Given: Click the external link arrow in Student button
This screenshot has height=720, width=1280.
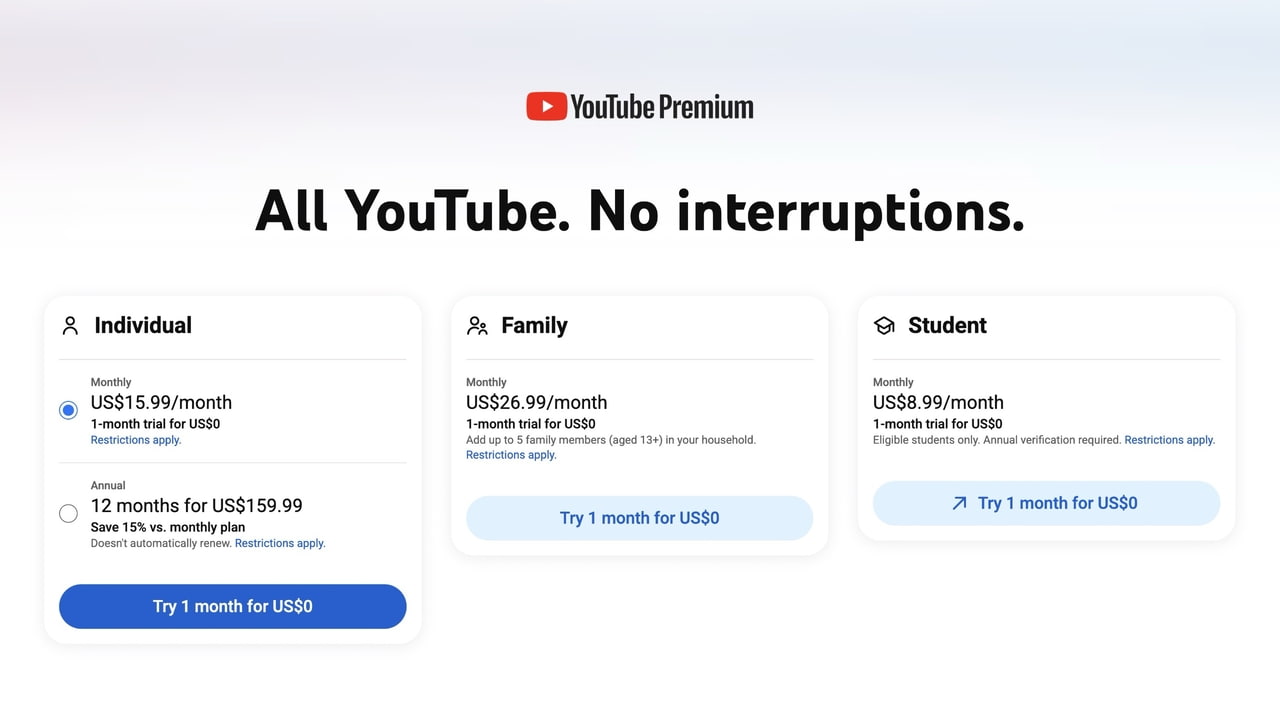Looking at the screenshot, I should (x=957, y=503).
